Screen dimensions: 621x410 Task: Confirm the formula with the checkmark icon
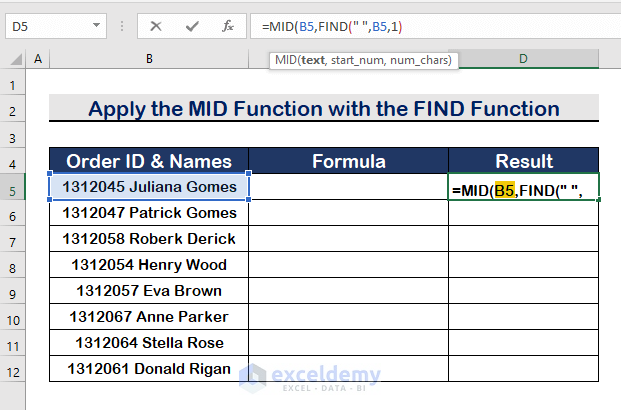coord(192,27)
